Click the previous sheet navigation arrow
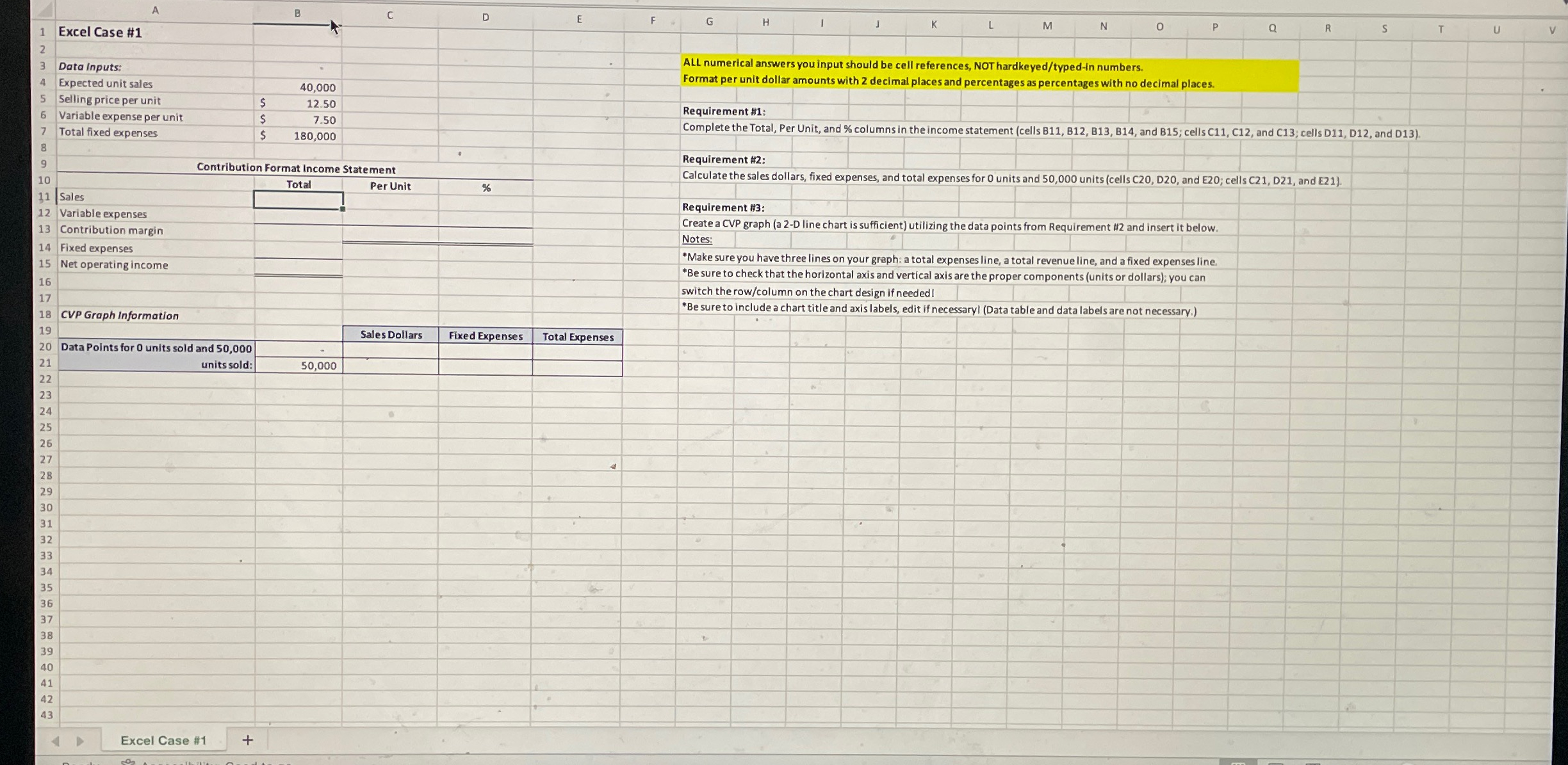This screenshot has width=1568, height=765. click(55, 740)
